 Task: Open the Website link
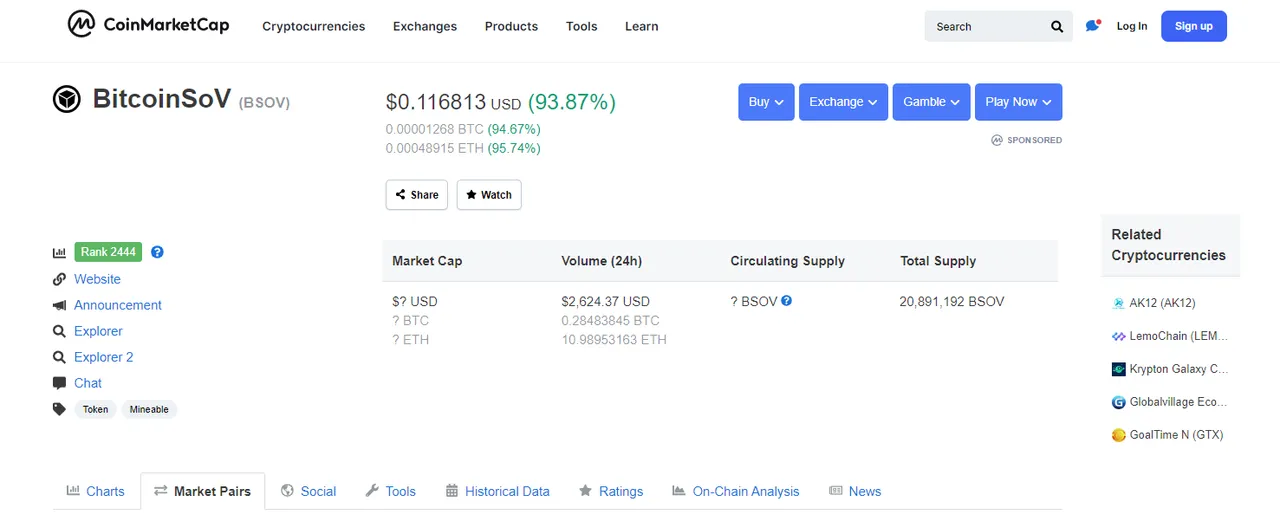(97, 279)
